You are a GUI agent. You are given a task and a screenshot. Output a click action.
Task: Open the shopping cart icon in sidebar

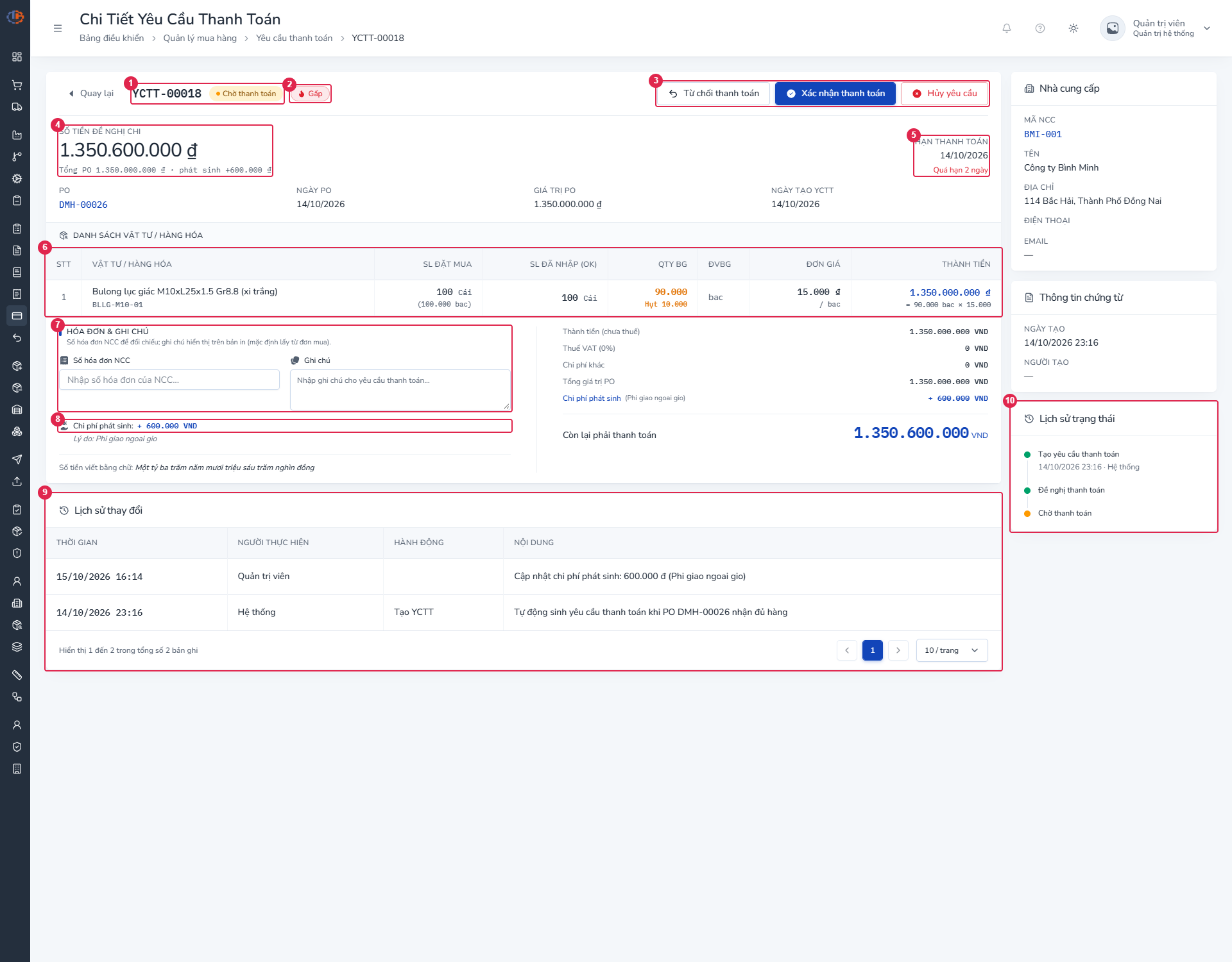(17, 85)
